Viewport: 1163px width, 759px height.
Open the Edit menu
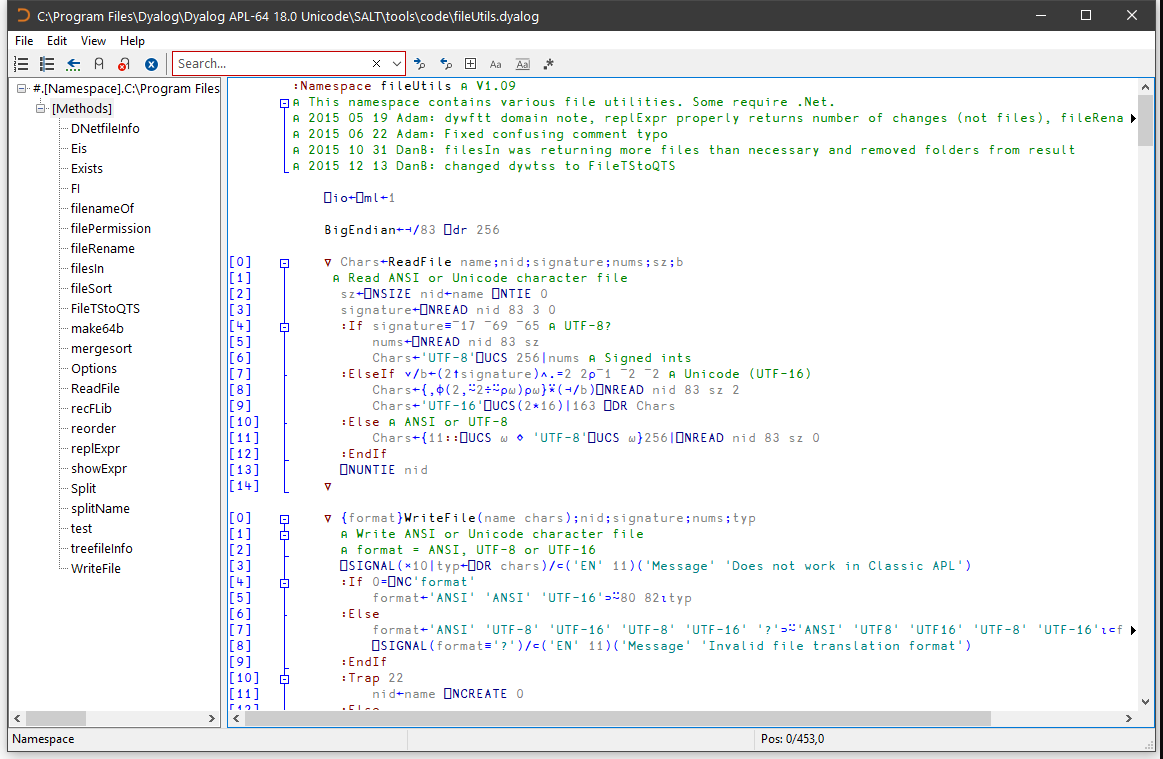[57, 41]
